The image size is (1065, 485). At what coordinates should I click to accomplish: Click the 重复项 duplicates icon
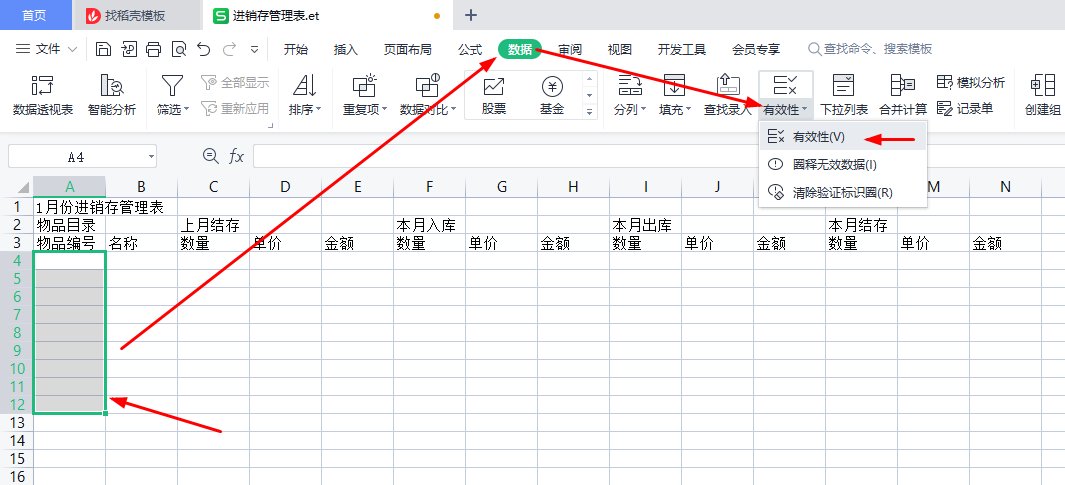[365, 86]
